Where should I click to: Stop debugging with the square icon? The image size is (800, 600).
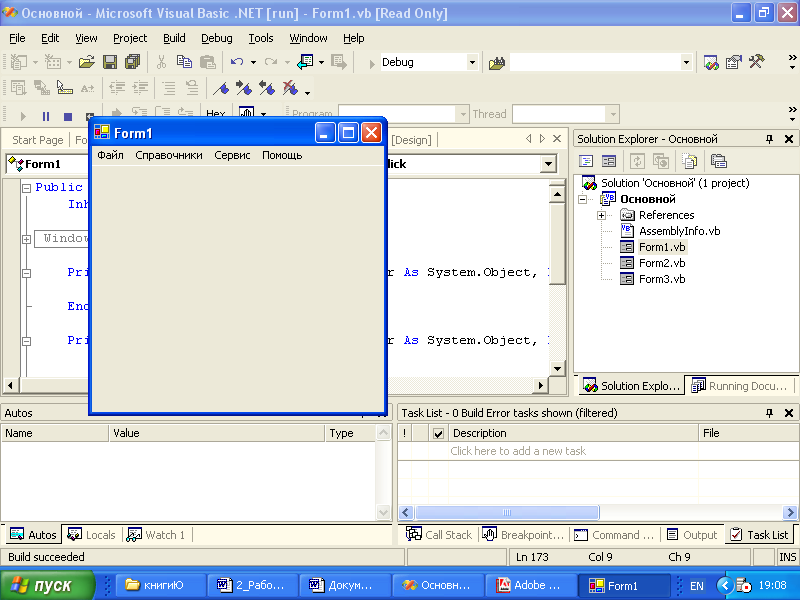pos(68,116)
